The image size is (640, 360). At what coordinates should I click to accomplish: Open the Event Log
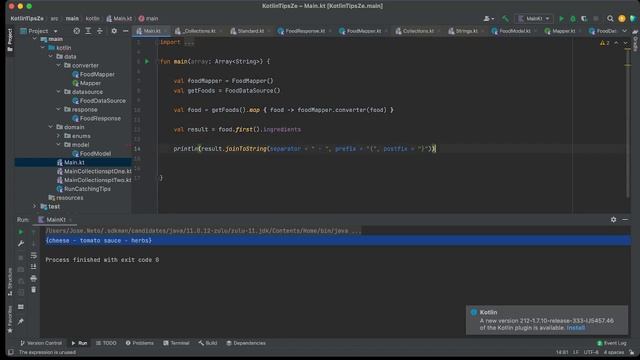point(611,343)
